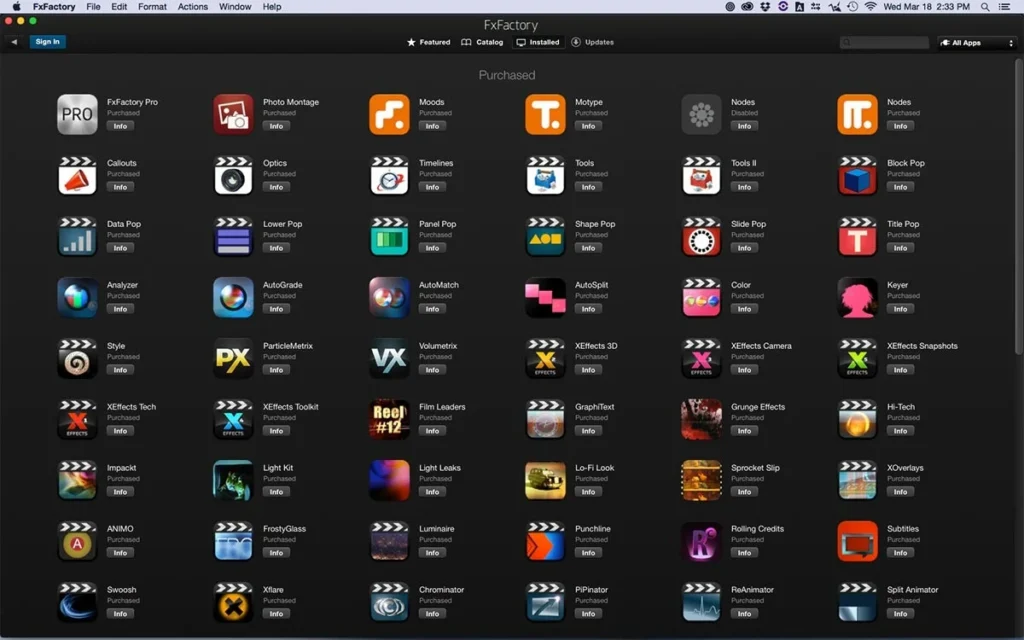Open the Panel Pop icon
Viewport: 1024px width, 640px height.
(x=389, y=236)
